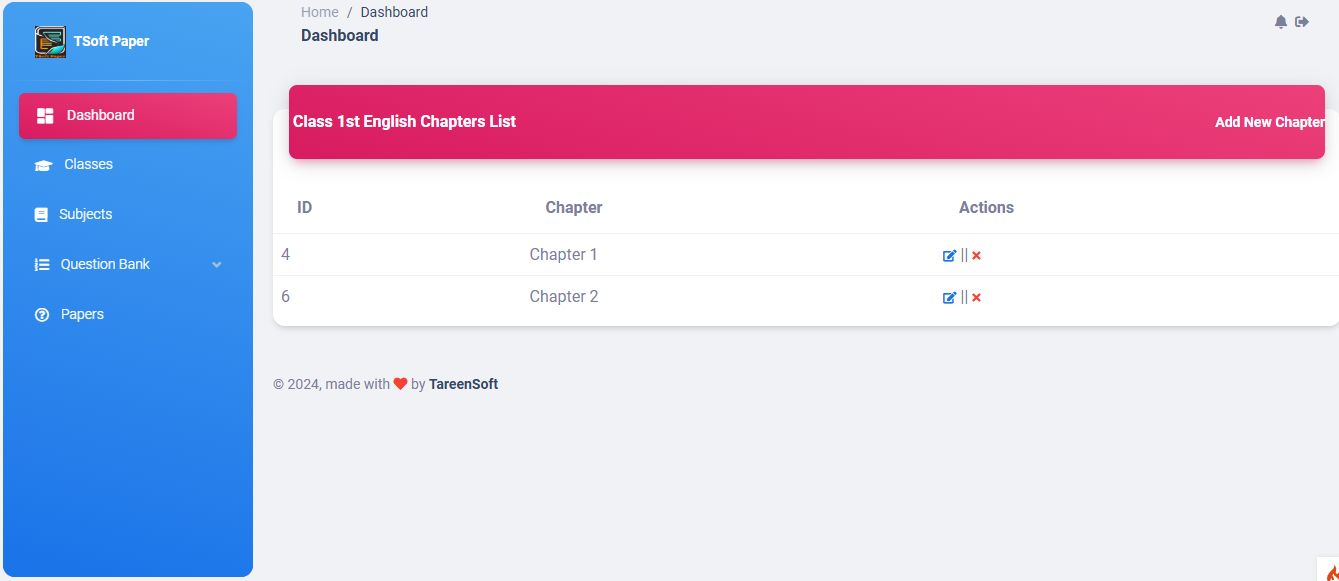Click the TSoft Paper logo icon
1339x581 pixels.
point(50,42)
